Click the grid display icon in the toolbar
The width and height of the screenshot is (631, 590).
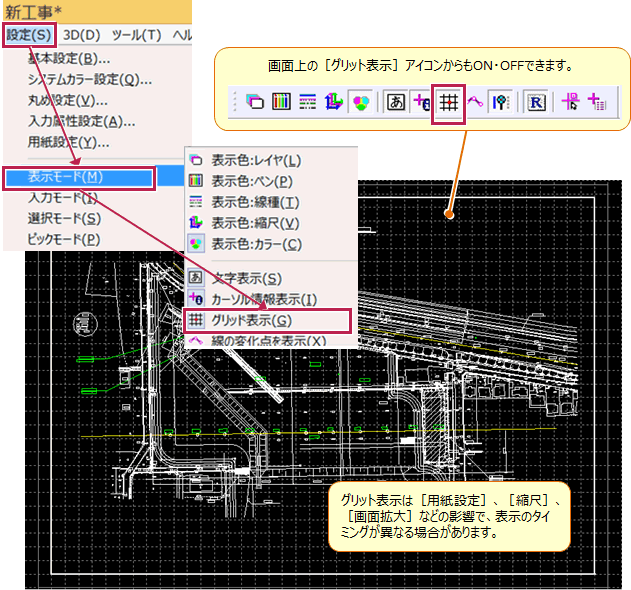pos(449,103)
